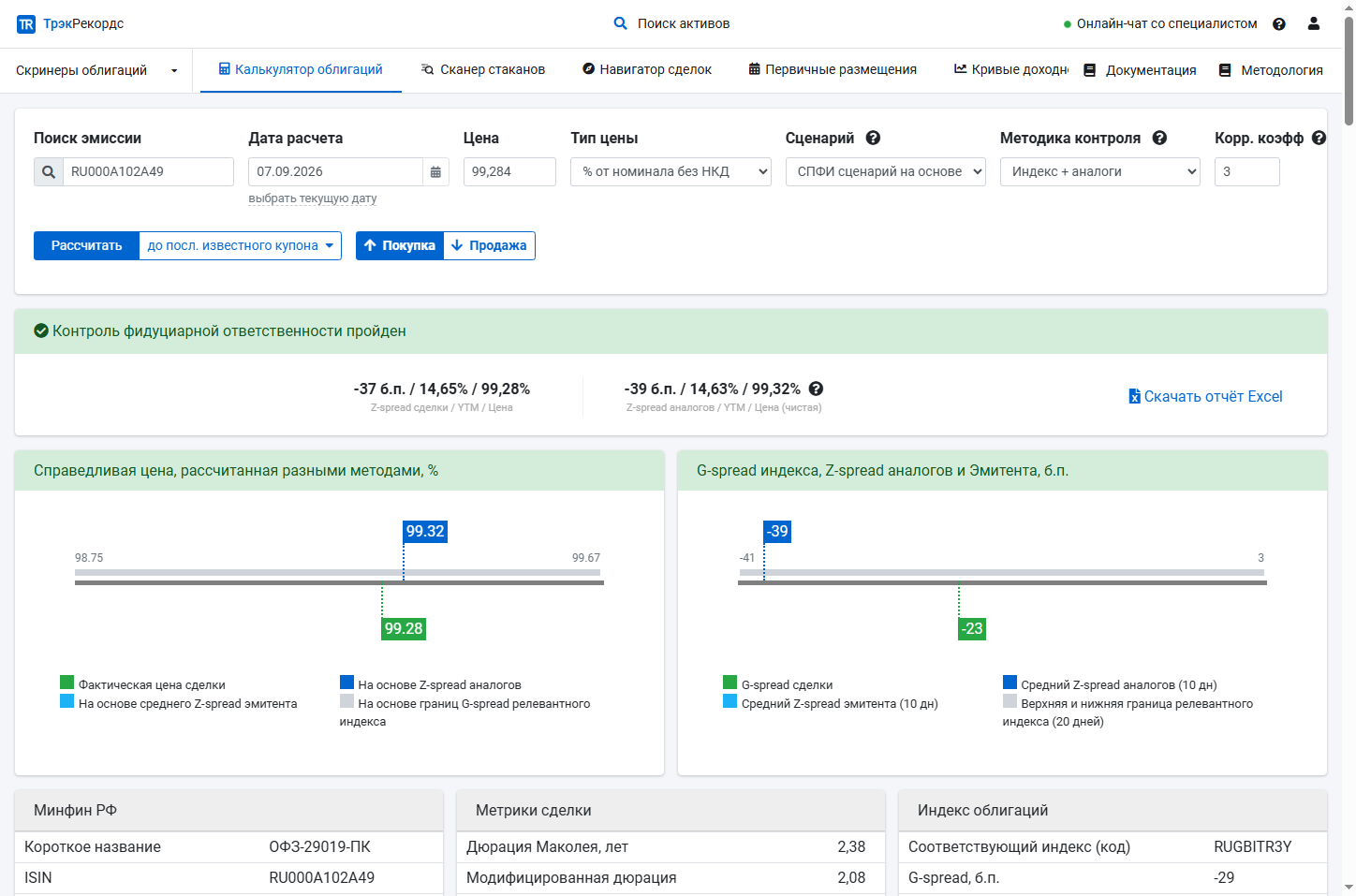Click the Цена input field
Image resolution: width=1356 pixels, height=896 pixels.
coord(509,172)
